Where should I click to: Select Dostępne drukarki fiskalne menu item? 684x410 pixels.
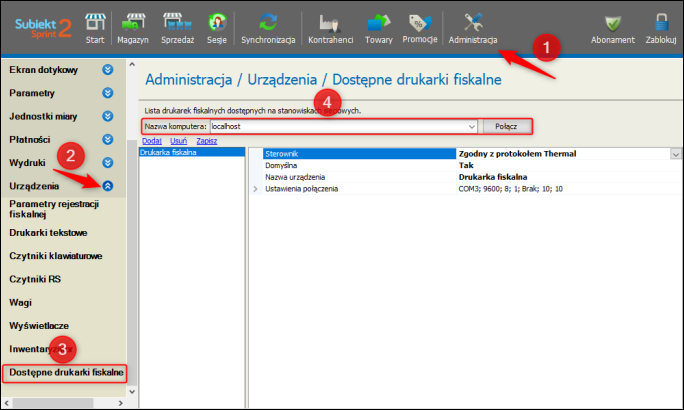pyautogui.click(x=66, y=372)
